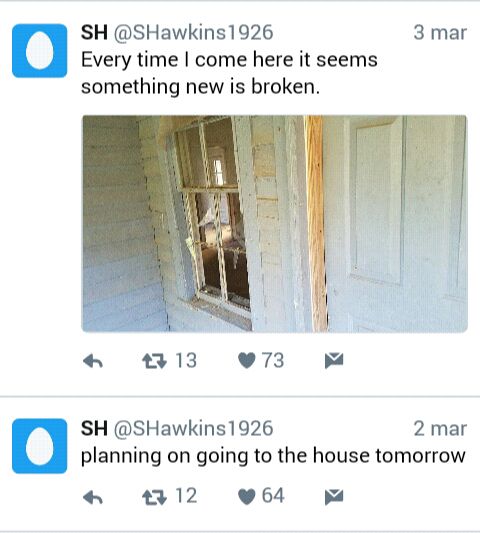Click display name SH on first tweet
480x533 pixels.
[x=94, y=33]
